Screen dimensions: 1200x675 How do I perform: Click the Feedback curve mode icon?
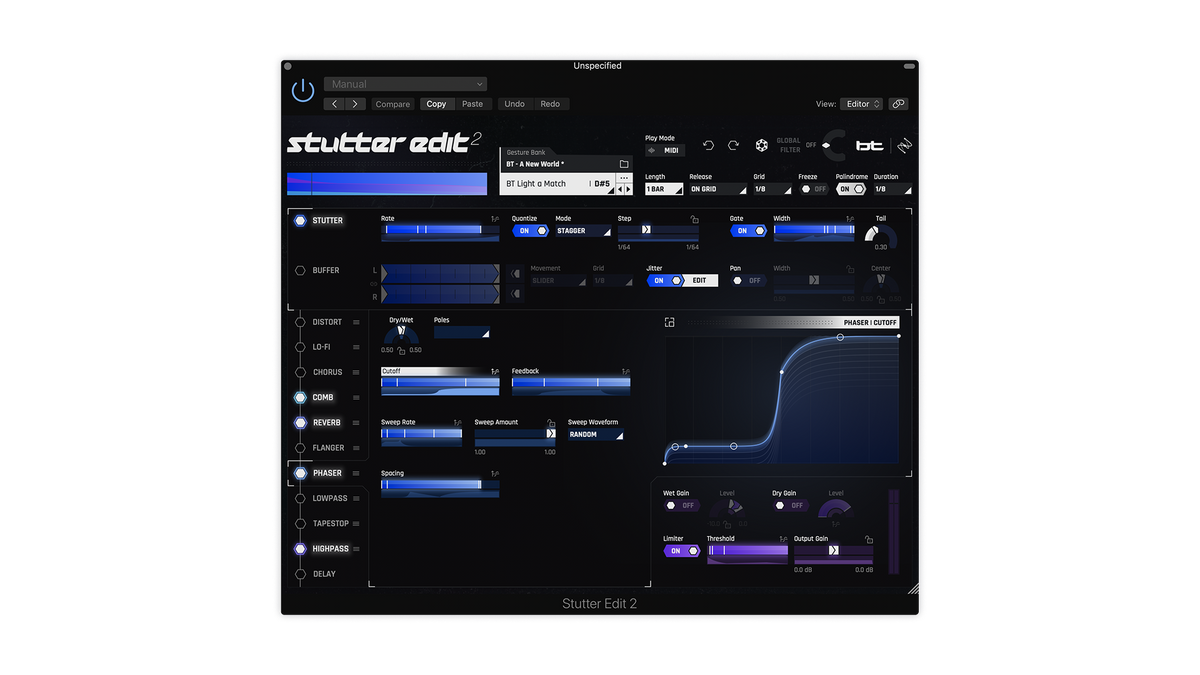click(x=625, y=371)
